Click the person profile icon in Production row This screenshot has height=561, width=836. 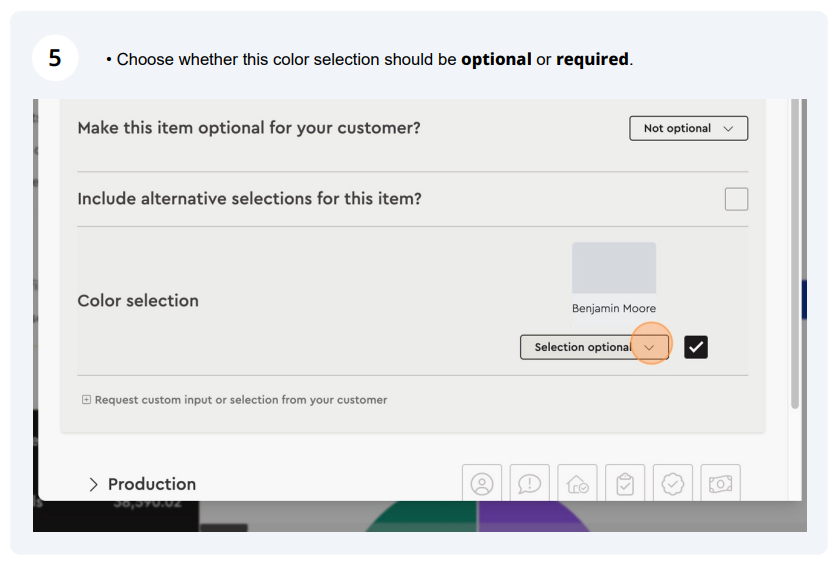point(481,483)
